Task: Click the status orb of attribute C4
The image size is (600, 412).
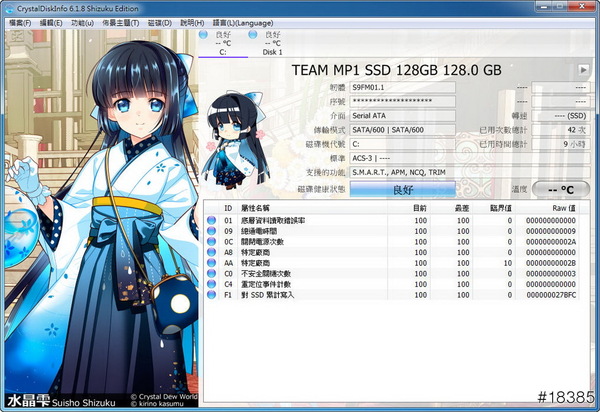Action: tap(211, 285)
